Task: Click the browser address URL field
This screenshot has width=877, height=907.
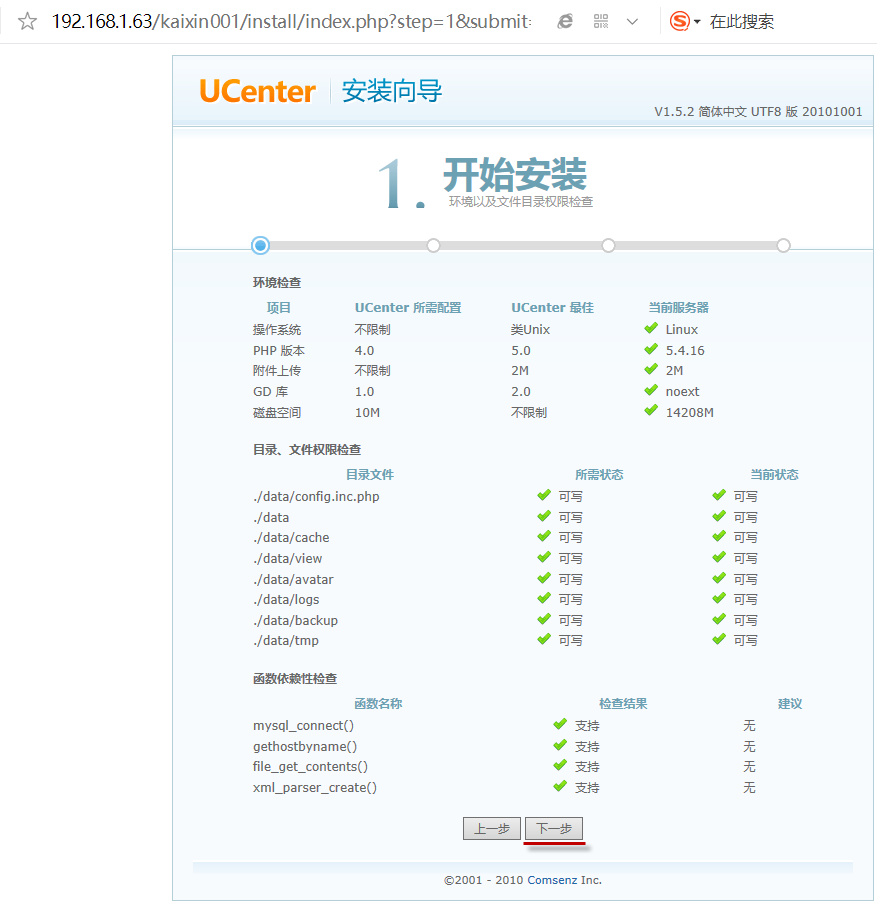Action: click(x=292, y=21)
